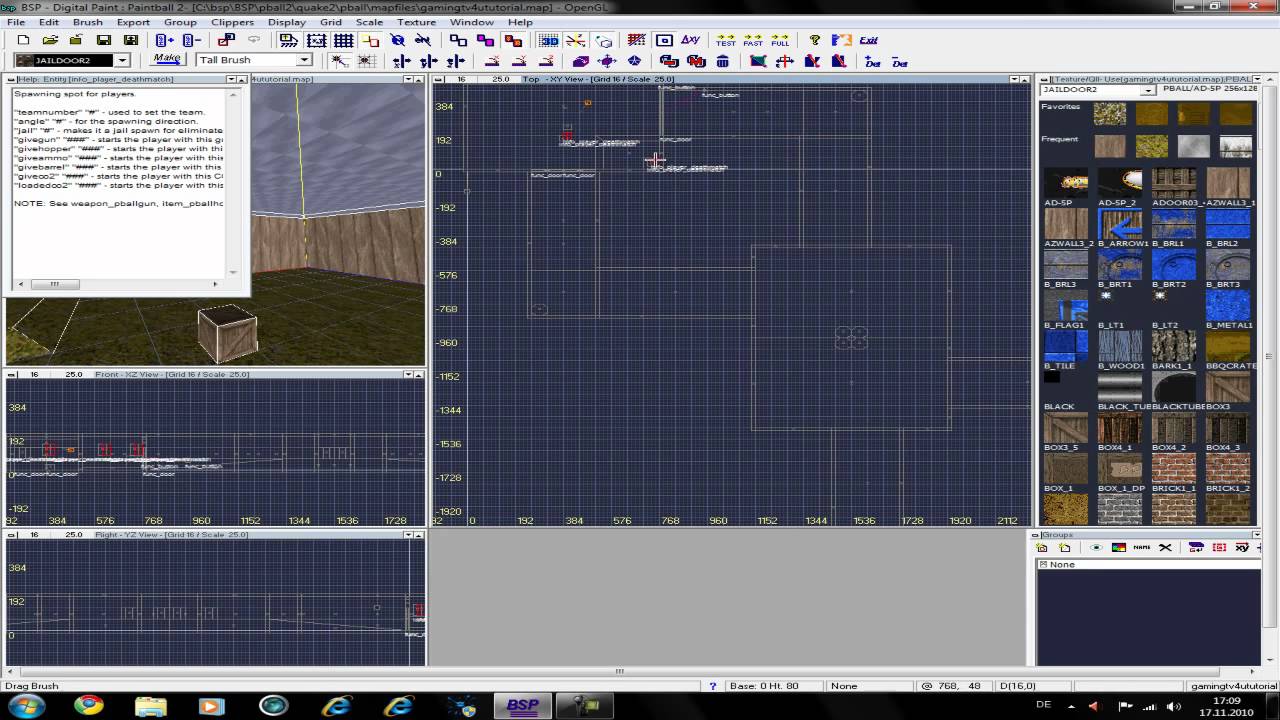This screenshot has height=720, width=1280.
Task: Open help with the question mark icon
Action: [815, 40]
